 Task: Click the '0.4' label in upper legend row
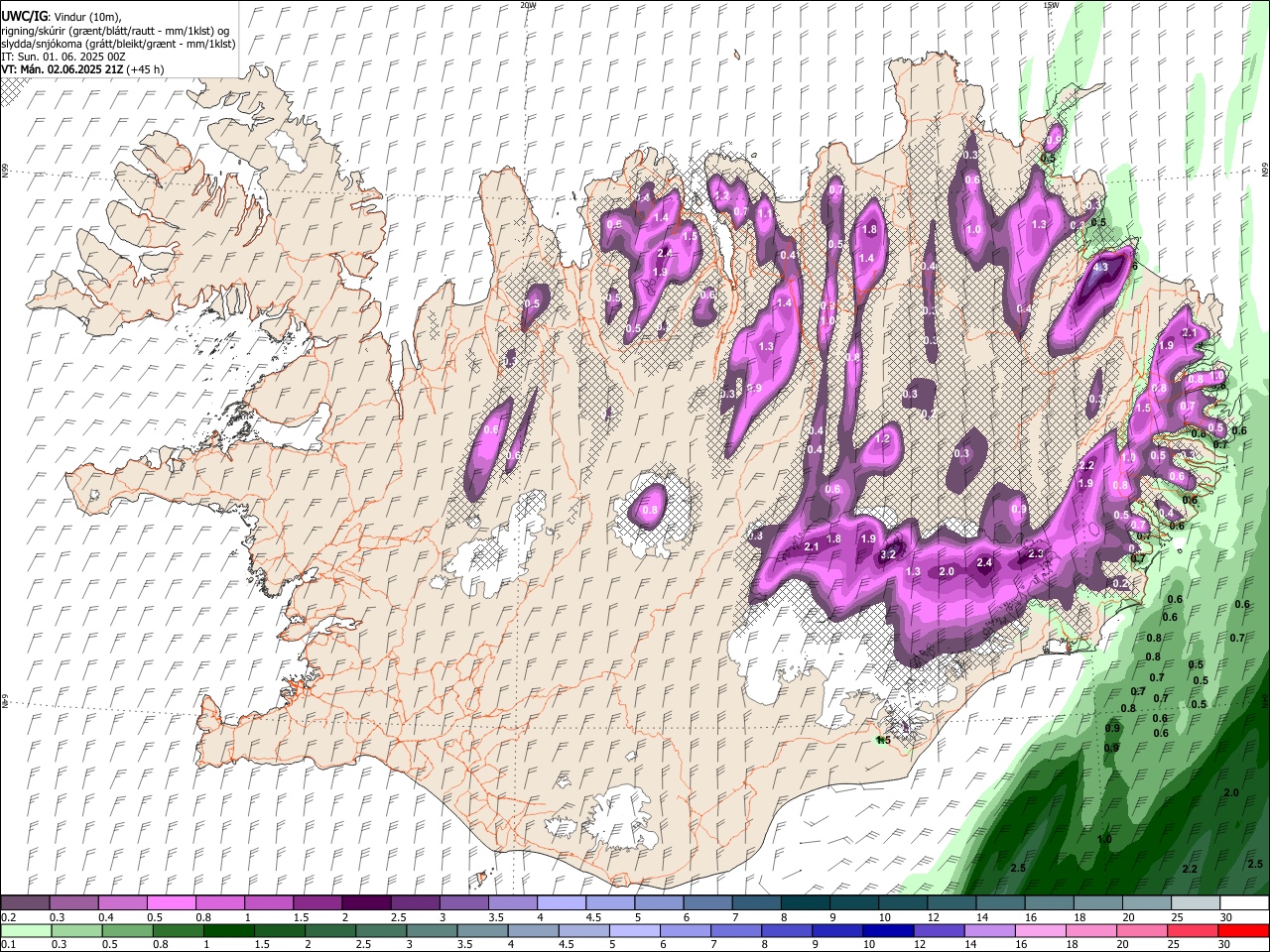point(106,917)
